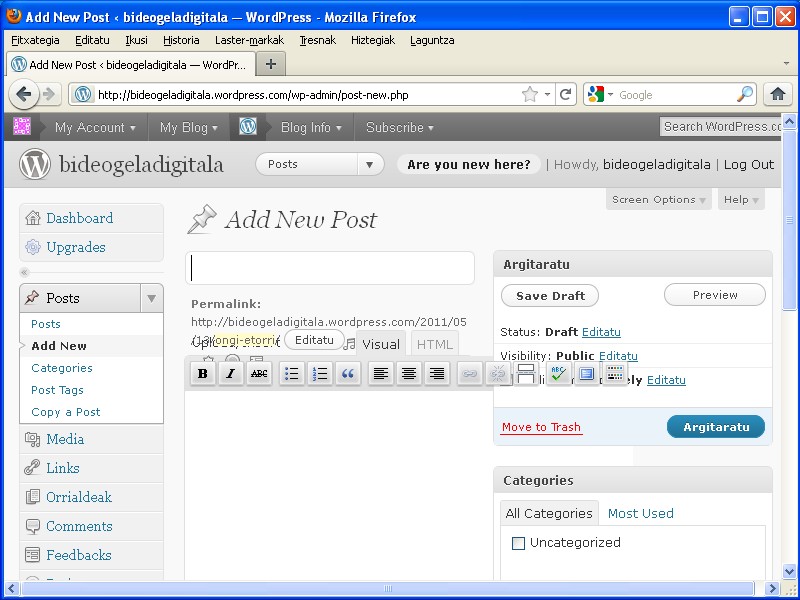Click the WordPress logo in the admin bar

click(x=248, y=126)
